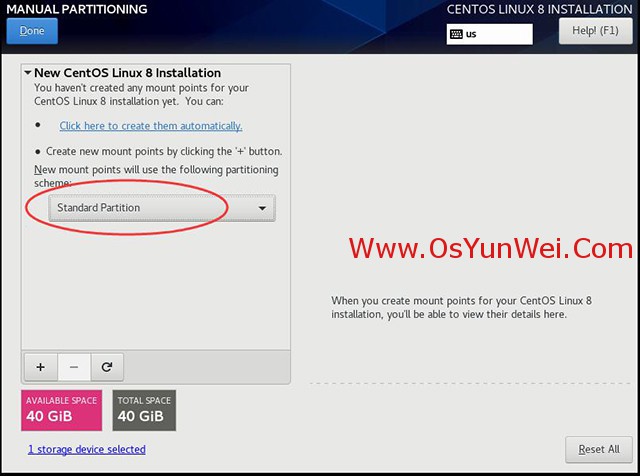Click the link to create mount points automatically
The image size is (640, 476).
pos(151,126)
